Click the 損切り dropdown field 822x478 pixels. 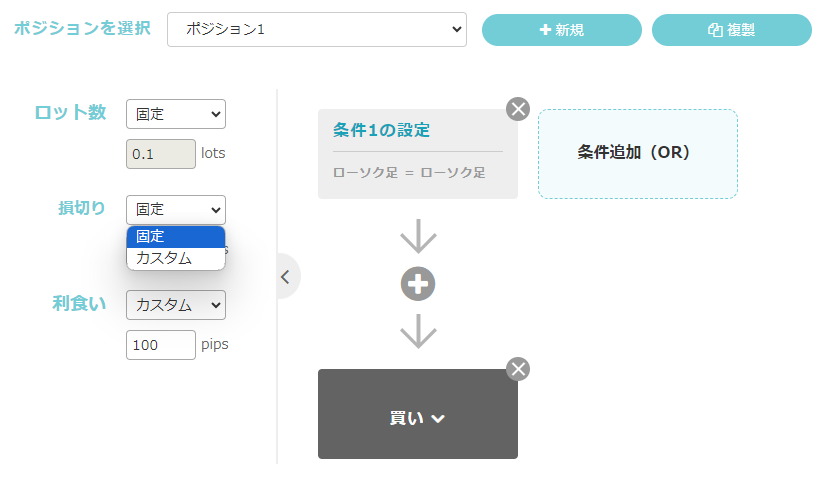(x=176, y=209)
